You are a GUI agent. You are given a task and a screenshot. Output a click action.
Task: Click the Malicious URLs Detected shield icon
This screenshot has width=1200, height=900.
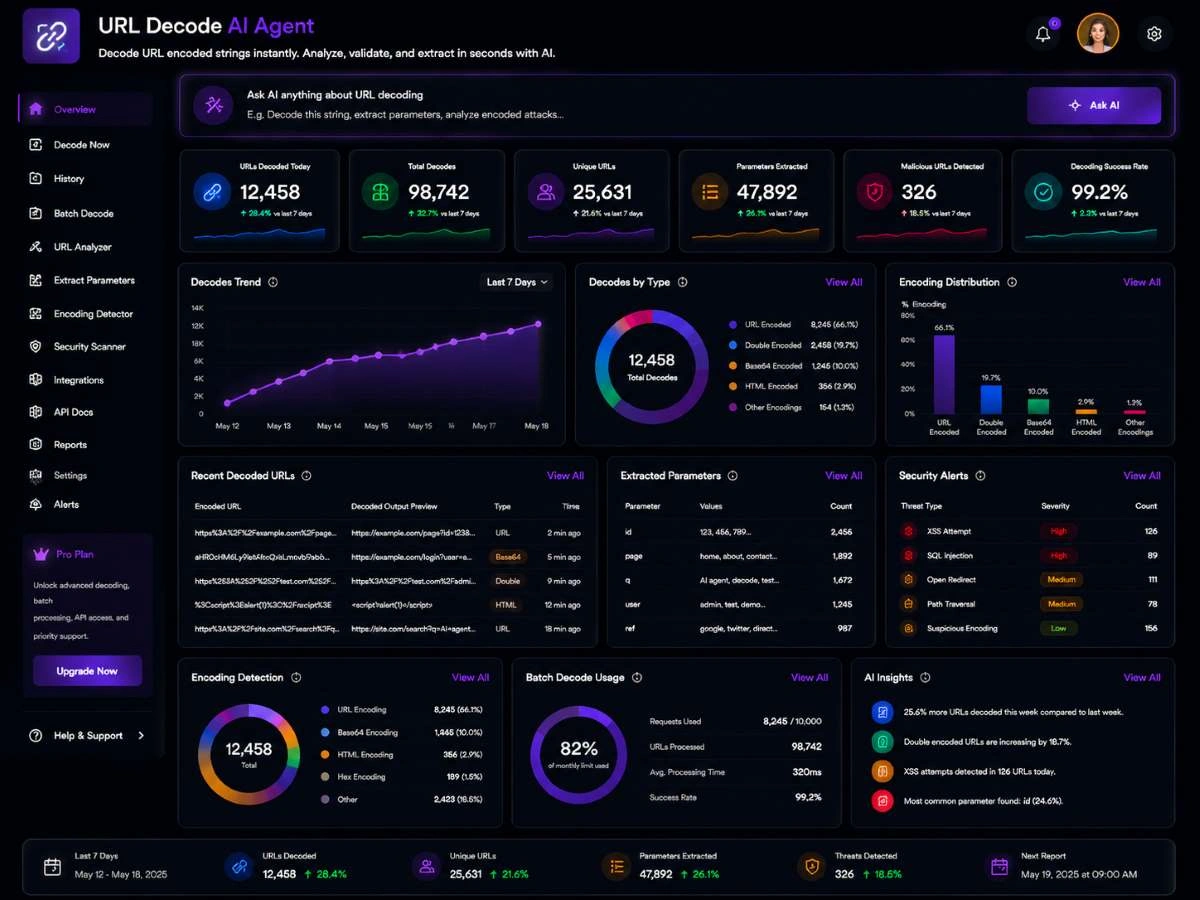[x=875, y=193]
